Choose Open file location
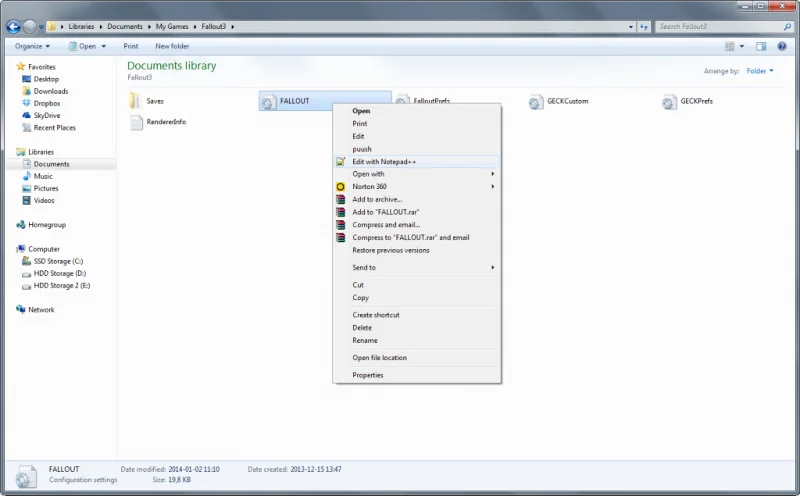The height and width of the screenshot is (496, 800). click(x=416, y=358)
